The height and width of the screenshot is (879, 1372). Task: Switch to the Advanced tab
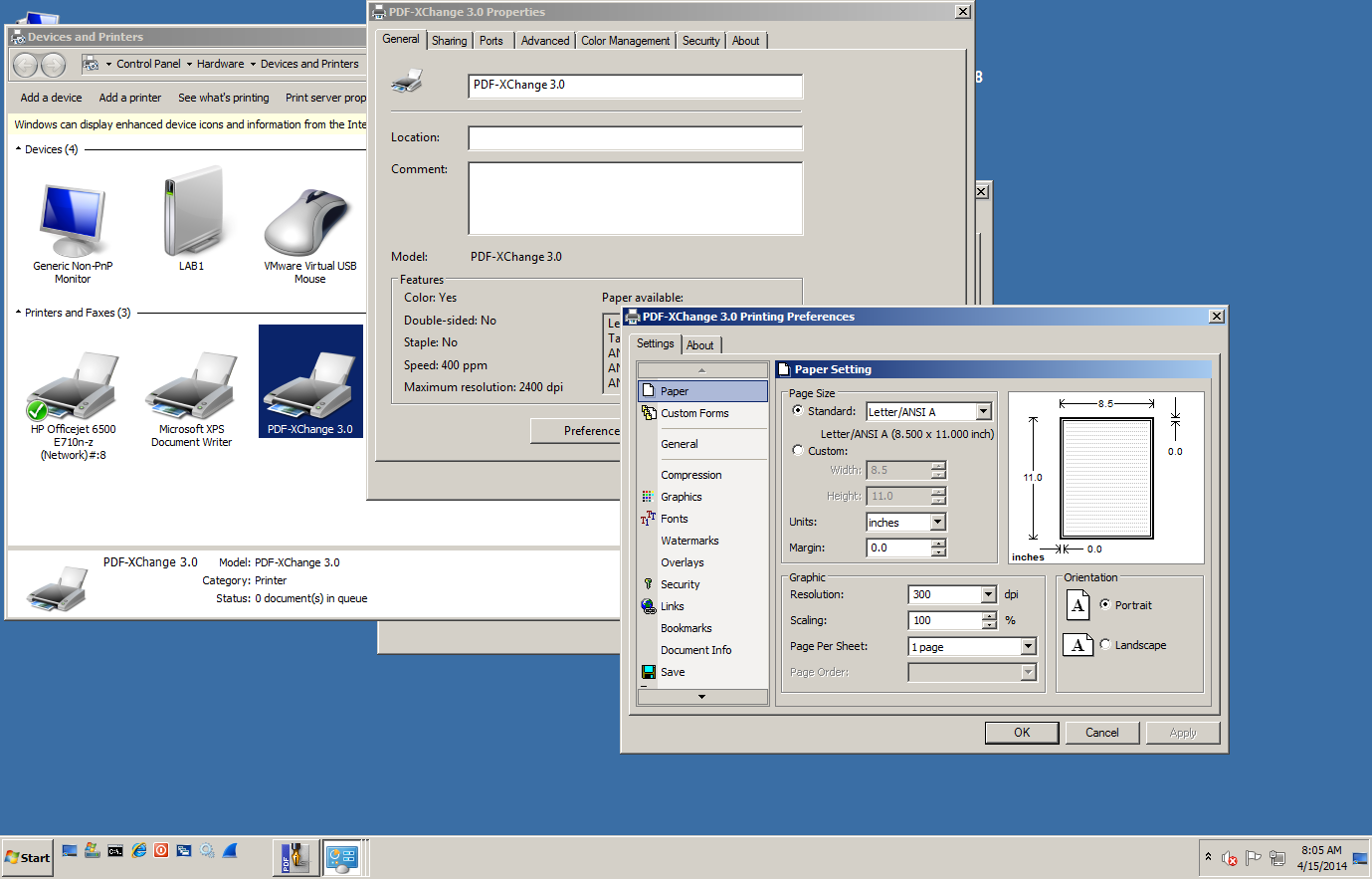point(545,41)
